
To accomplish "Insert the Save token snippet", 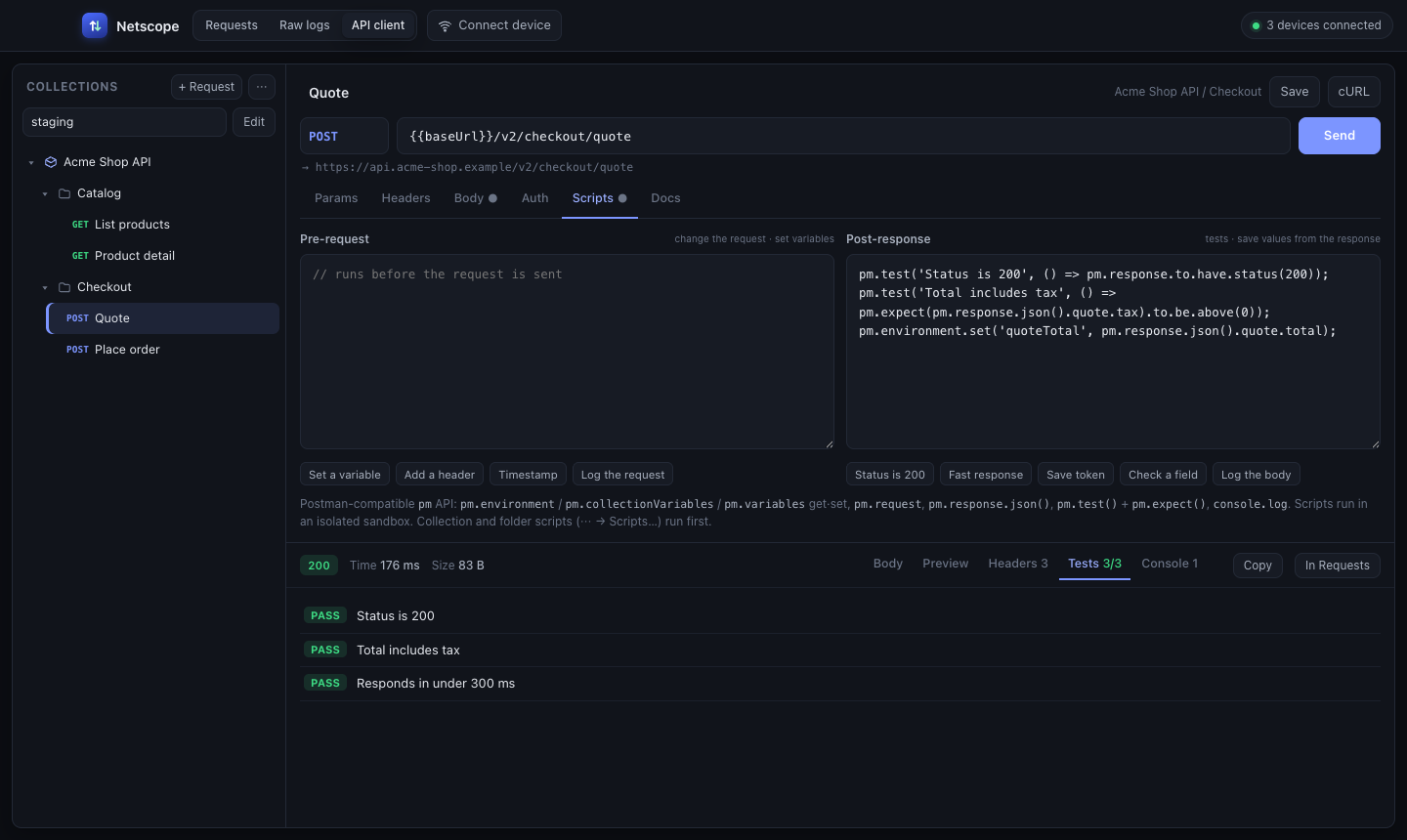I will pyautogui.click(x=1076, y=475).
